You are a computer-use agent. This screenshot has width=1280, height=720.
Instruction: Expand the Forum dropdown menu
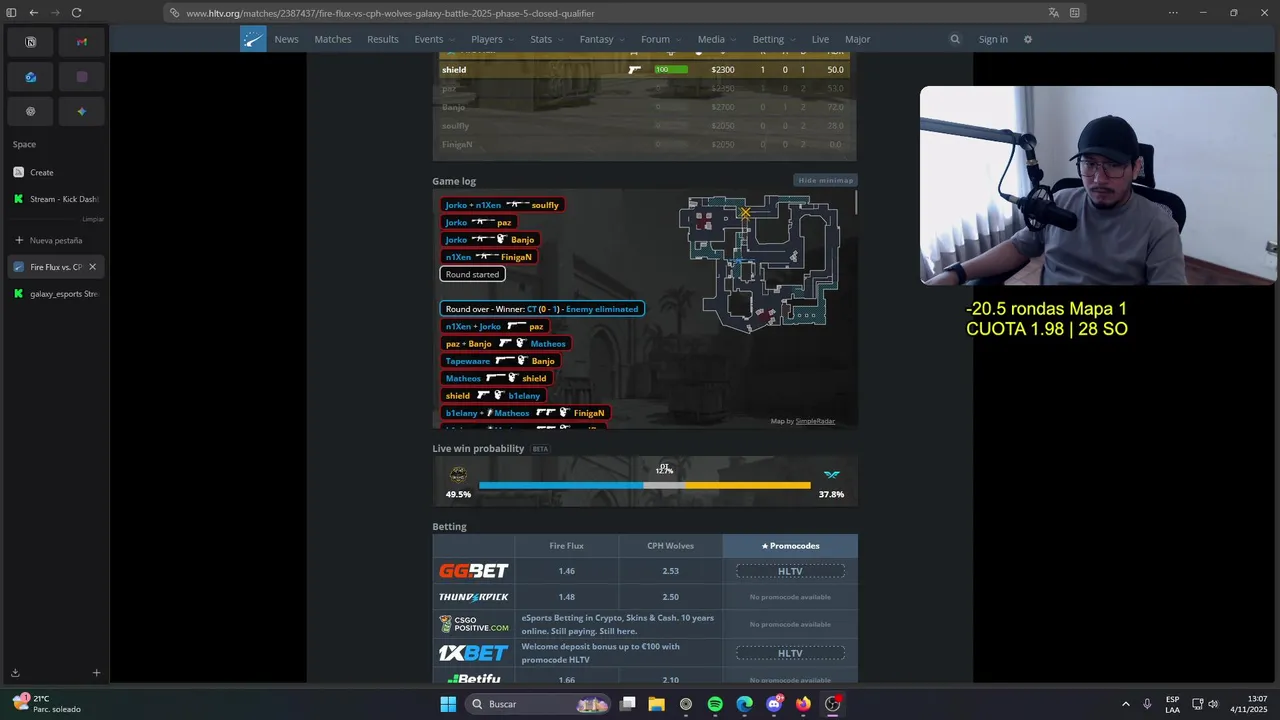[662, 39]
